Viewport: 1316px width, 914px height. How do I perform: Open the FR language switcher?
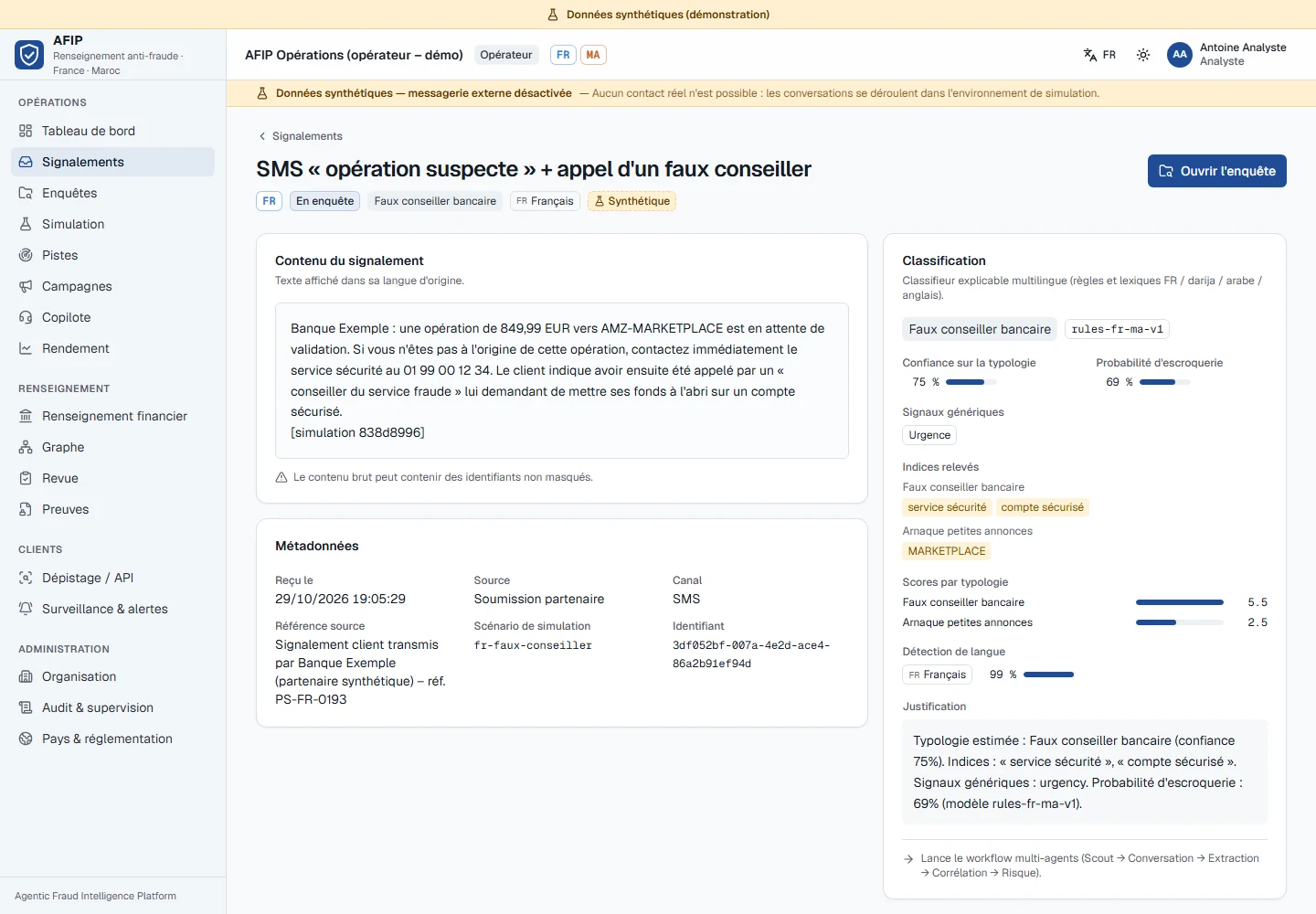pos(1099,55)
